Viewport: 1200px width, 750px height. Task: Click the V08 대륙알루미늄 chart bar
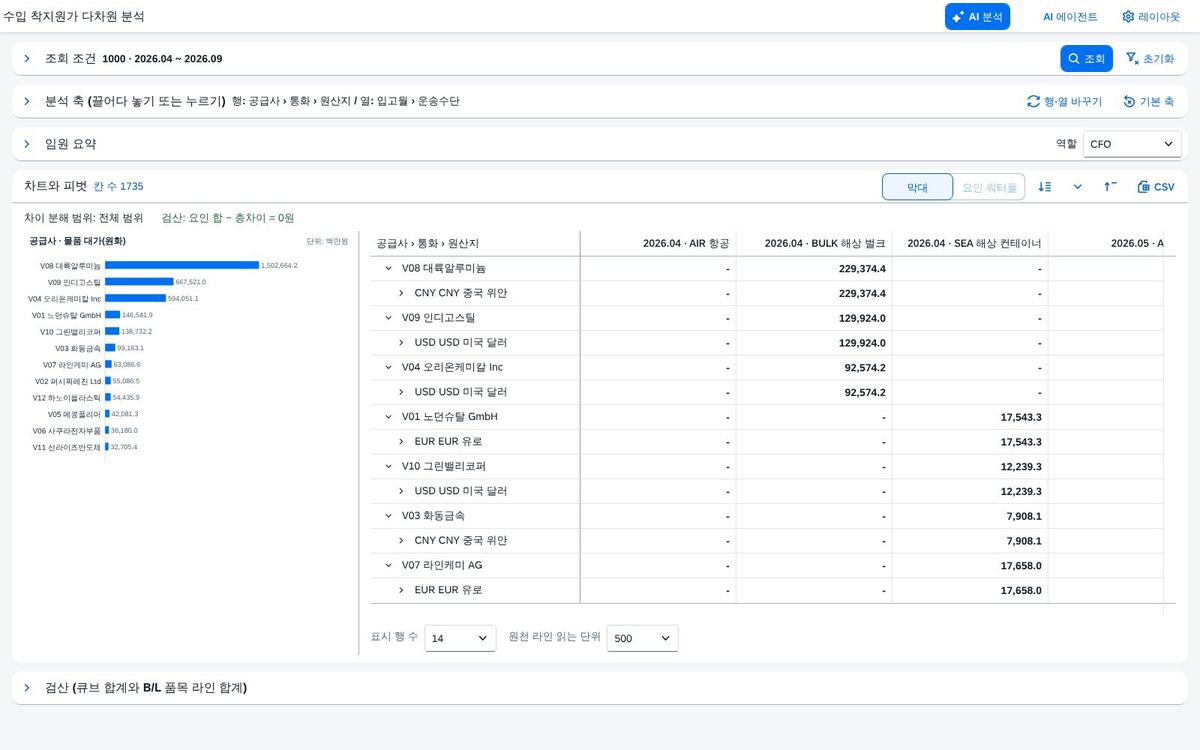pyautogui.click(x=182, y=265)
